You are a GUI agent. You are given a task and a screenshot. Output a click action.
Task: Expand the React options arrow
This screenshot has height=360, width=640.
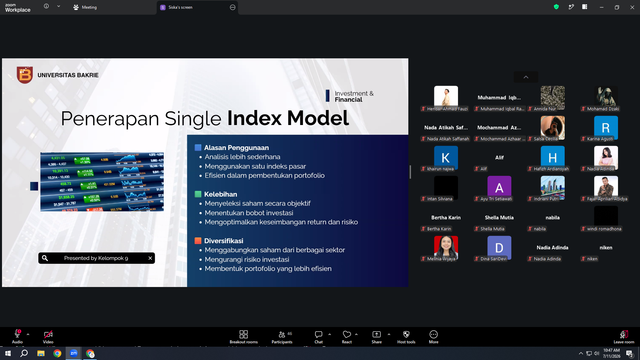point(356,334)
